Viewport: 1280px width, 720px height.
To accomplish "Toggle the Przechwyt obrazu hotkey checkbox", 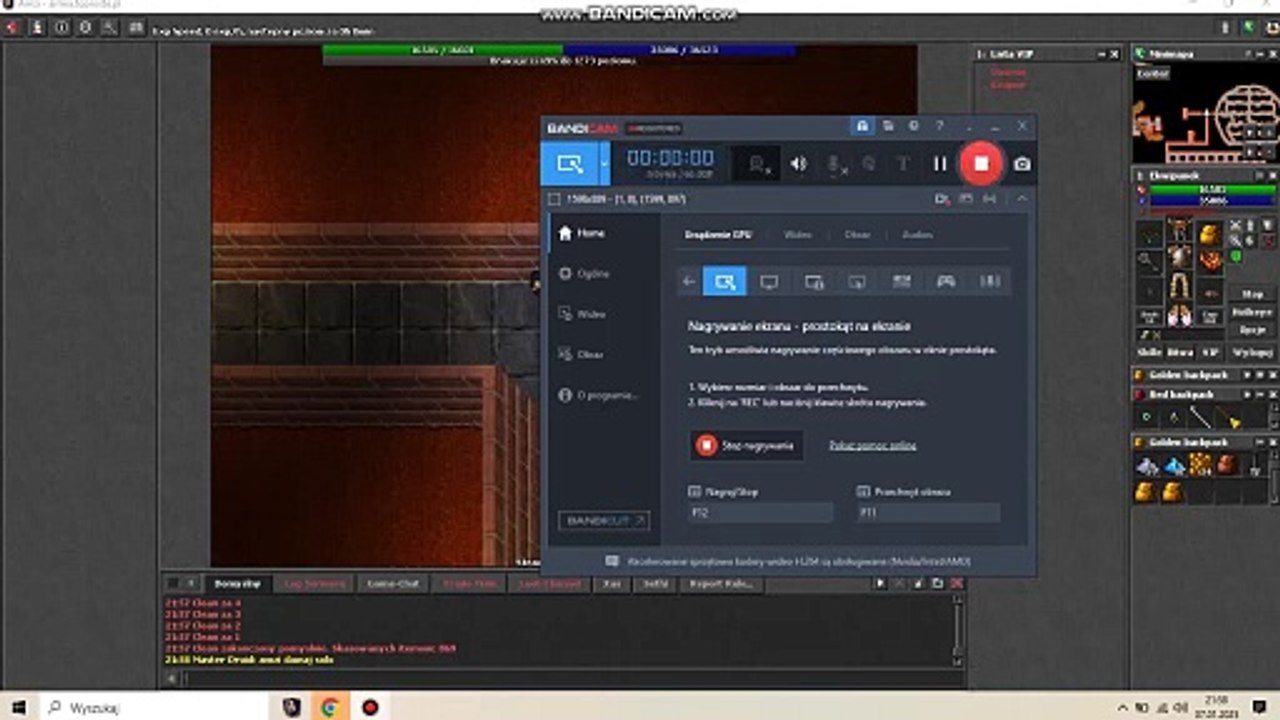I will point(864,492).
